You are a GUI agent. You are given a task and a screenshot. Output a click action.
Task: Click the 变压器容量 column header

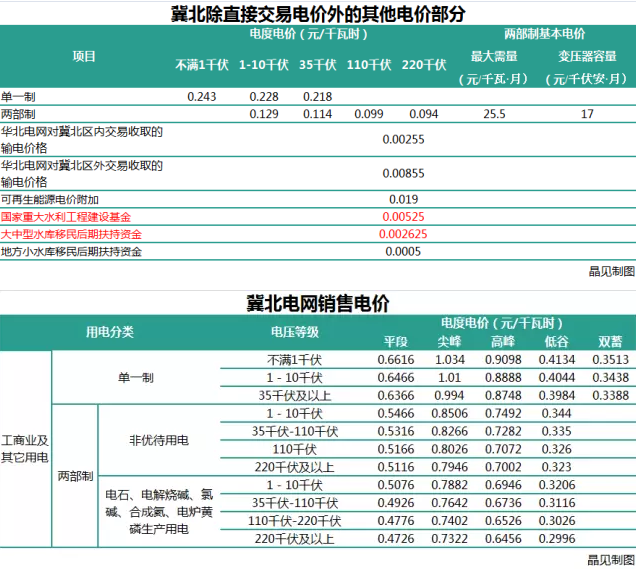tap(587, 56)
